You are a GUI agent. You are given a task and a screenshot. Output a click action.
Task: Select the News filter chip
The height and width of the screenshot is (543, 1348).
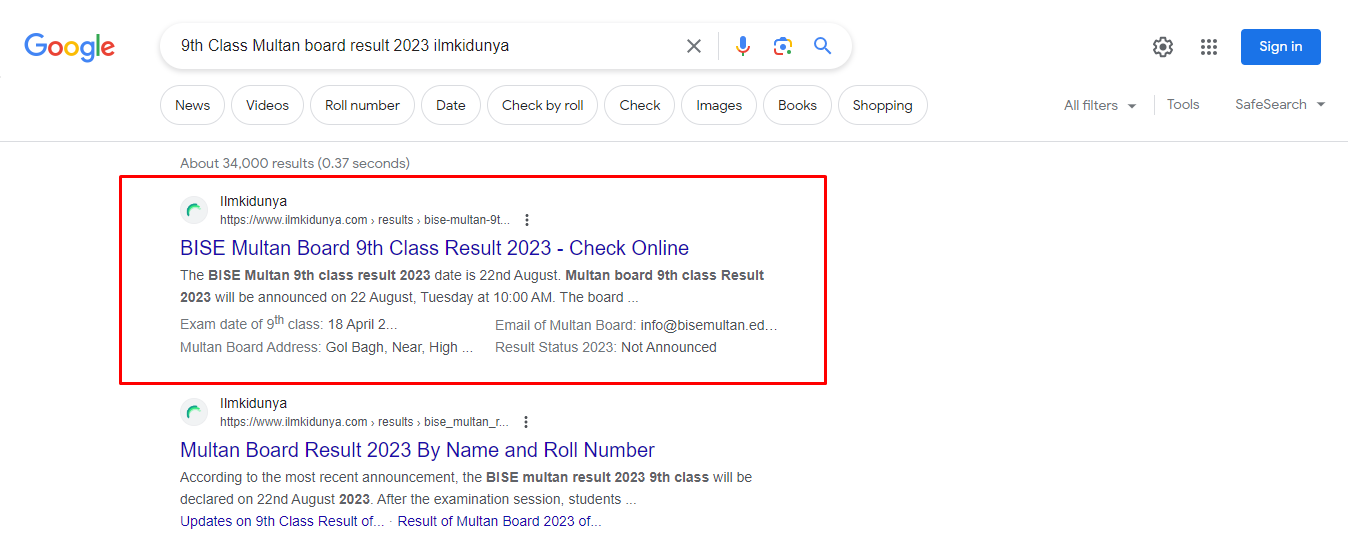point(193,105)
